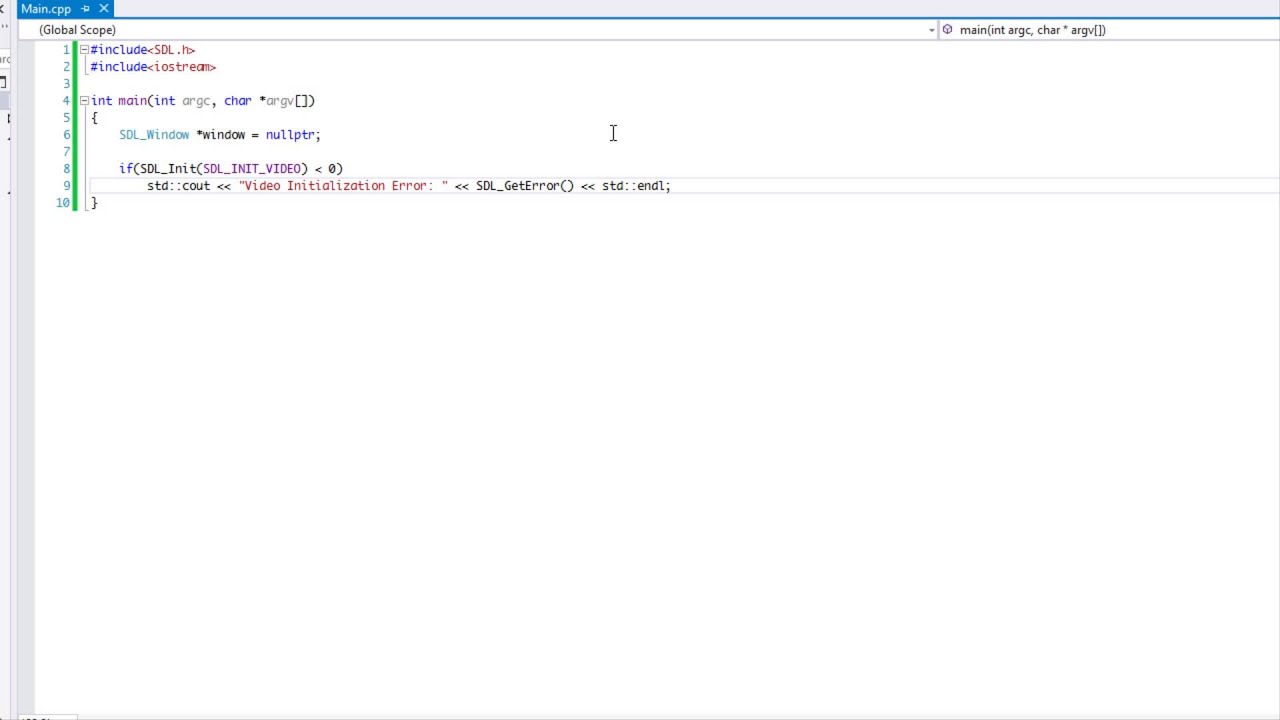Click the '*window' variable name
The height and width of the screenshot is (720, 1280).
[221, 135]
